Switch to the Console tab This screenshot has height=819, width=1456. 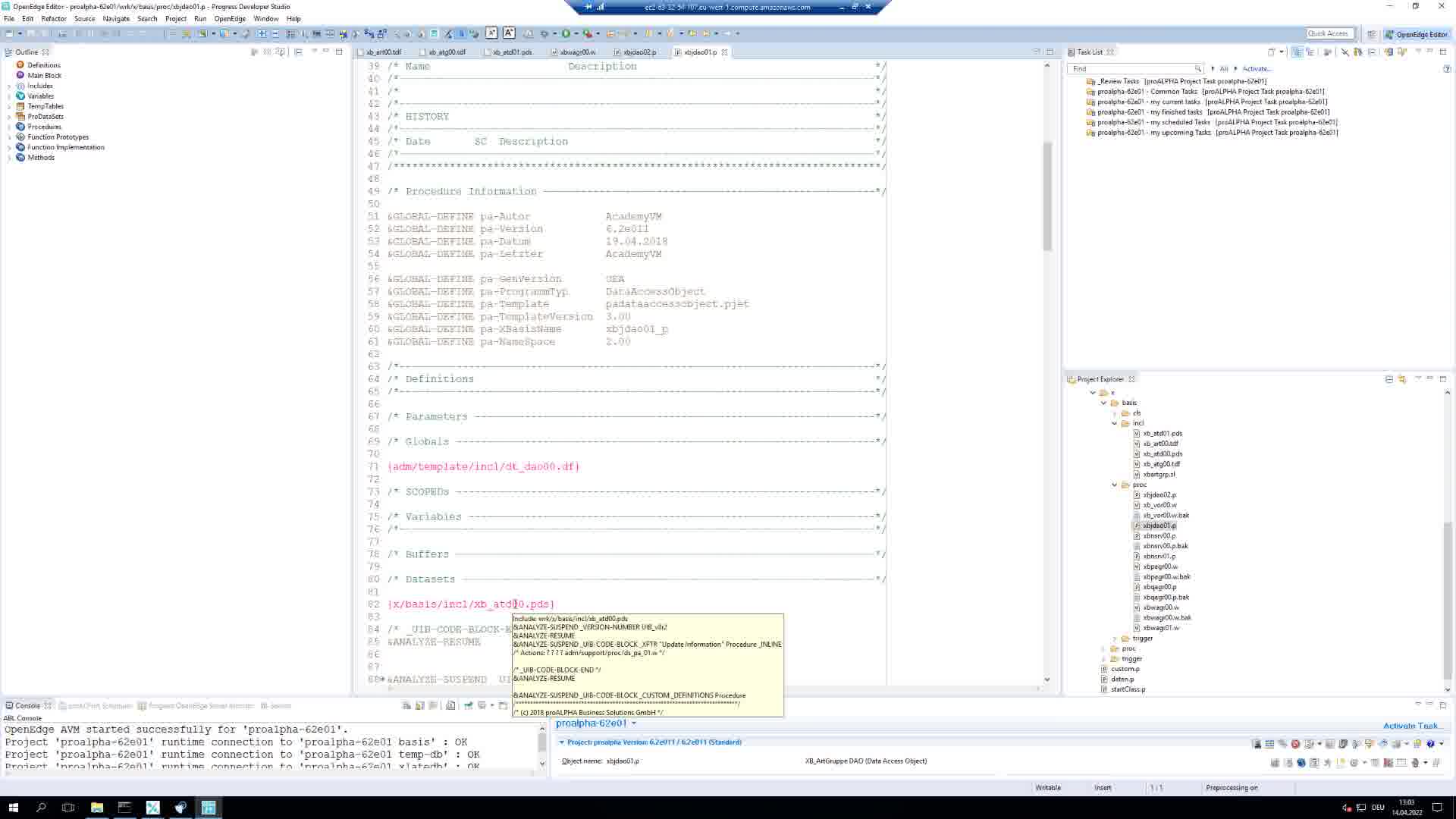27,706
